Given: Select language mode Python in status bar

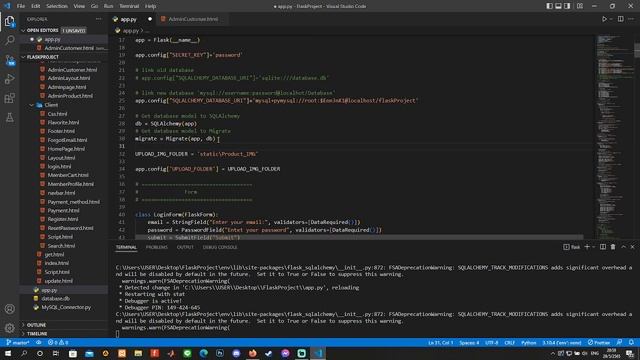Looking at the screenshot, I should tap(528, 342).
